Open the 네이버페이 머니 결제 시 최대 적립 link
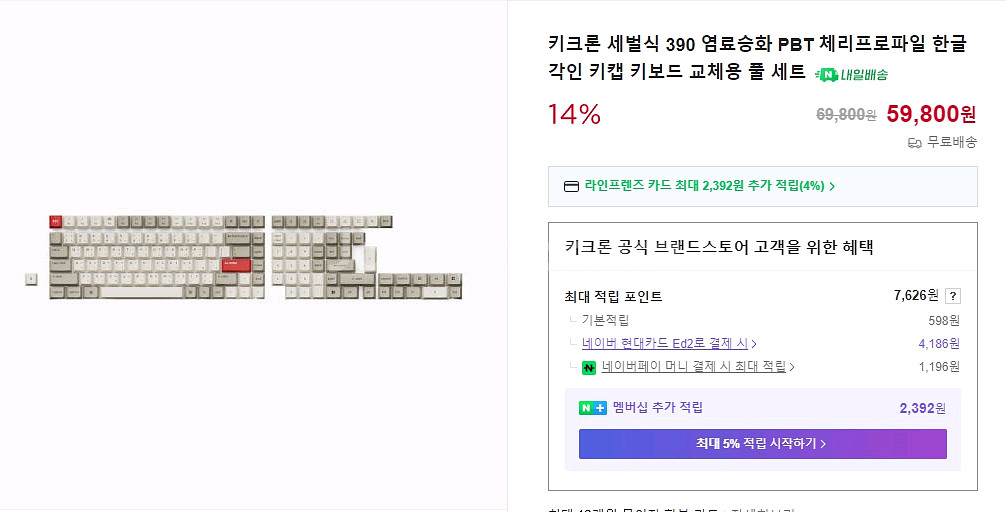Screen dimensions: 1006x512 tap(693, 367)
